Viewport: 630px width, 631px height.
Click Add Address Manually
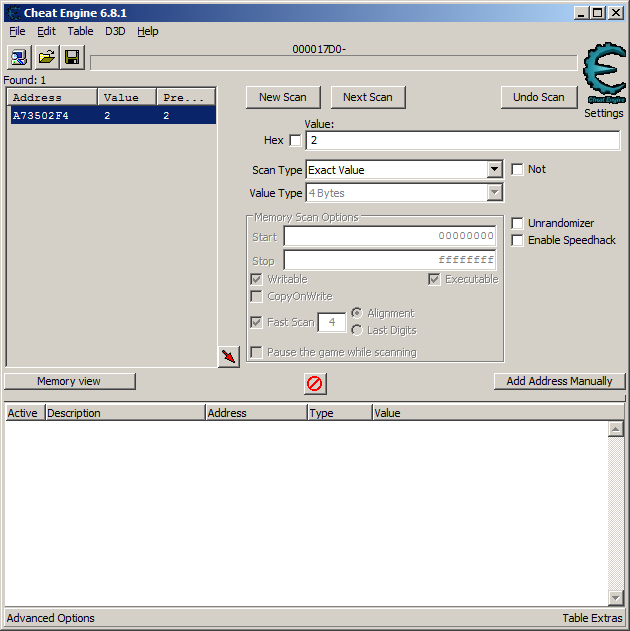(x=560, y=381)
